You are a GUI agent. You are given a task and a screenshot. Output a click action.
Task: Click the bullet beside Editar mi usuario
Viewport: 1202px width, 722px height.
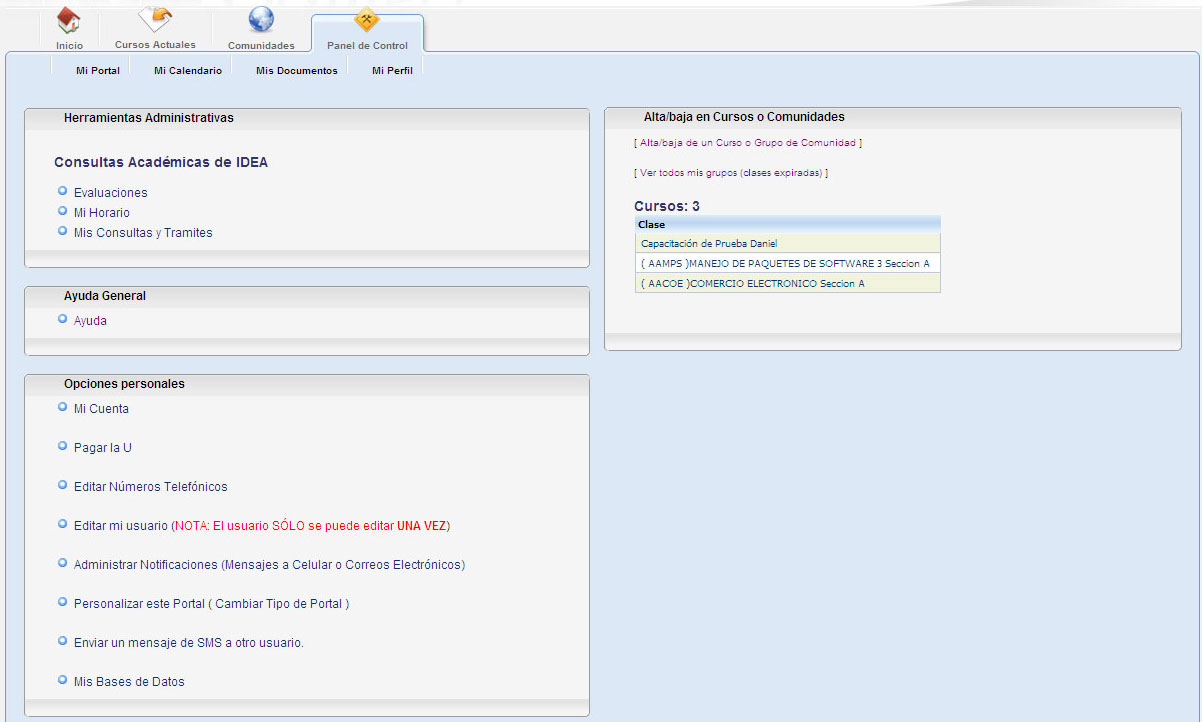(x=63, y=523)
